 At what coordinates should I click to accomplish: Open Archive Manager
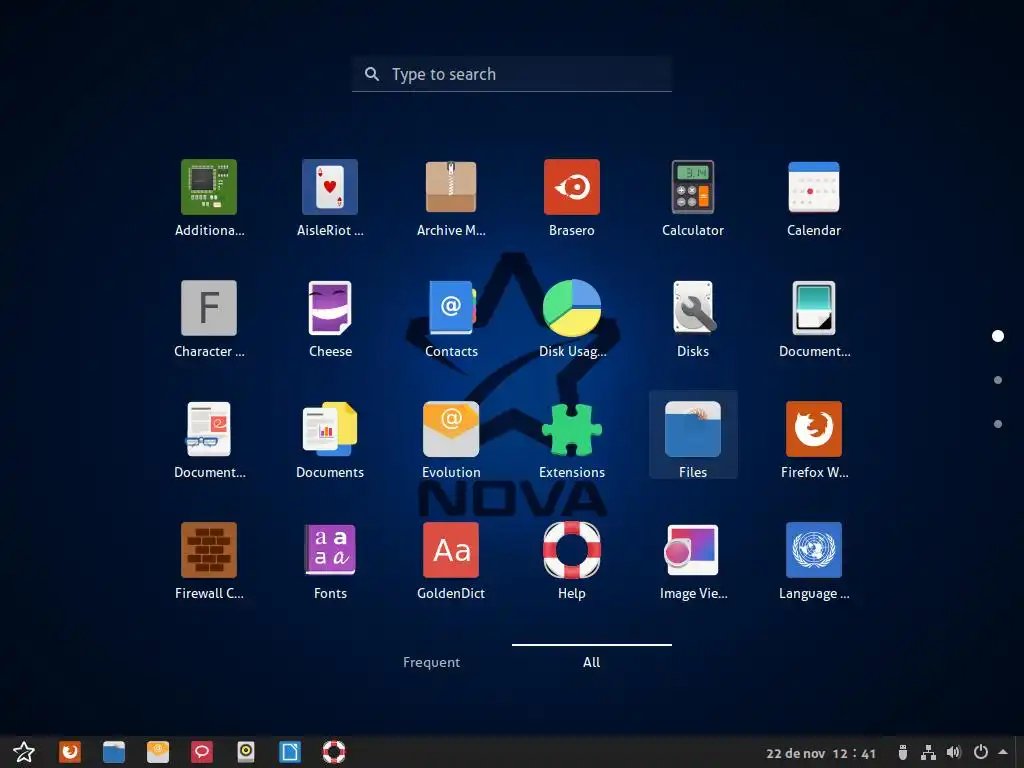click(x=451, y=199)
